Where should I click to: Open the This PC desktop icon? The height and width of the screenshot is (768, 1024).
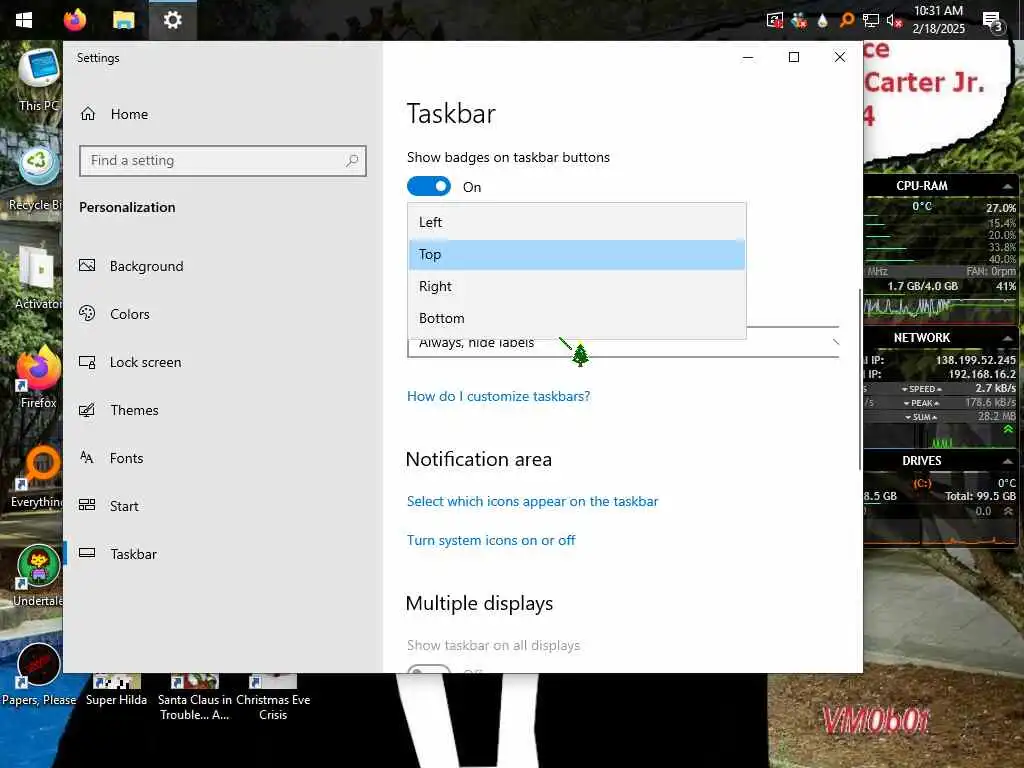pyautogui.click(x=39, y=80)
